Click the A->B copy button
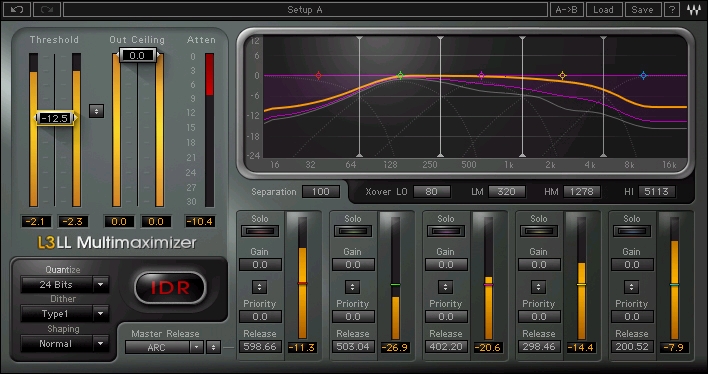 (567, 9)
